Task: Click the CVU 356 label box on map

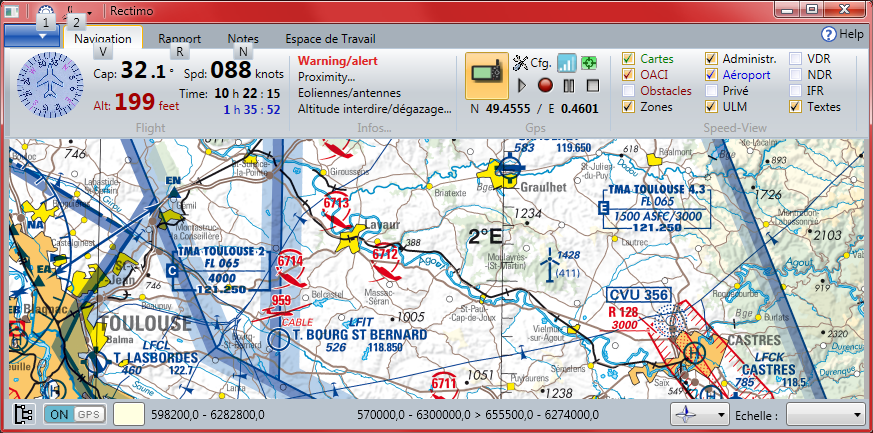Action: [638, 295]
